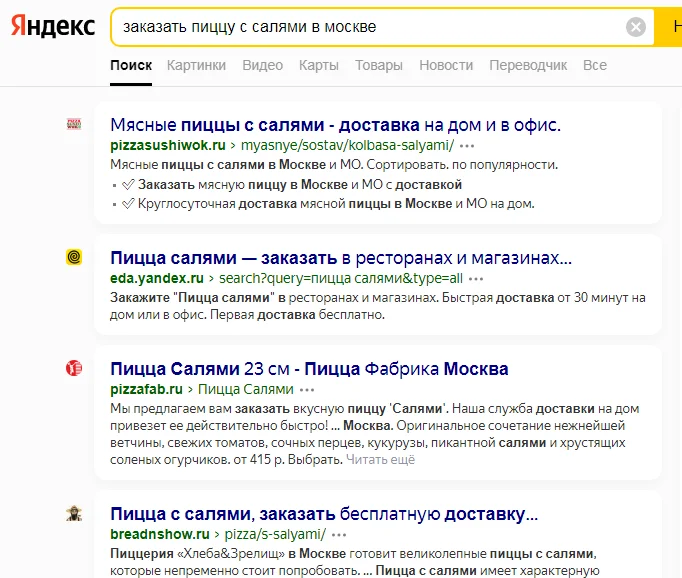This screenshot has width=682, height=578.
Task: Open result 'Пицца салями — заказать в ресторанах'
Action: 341,258
